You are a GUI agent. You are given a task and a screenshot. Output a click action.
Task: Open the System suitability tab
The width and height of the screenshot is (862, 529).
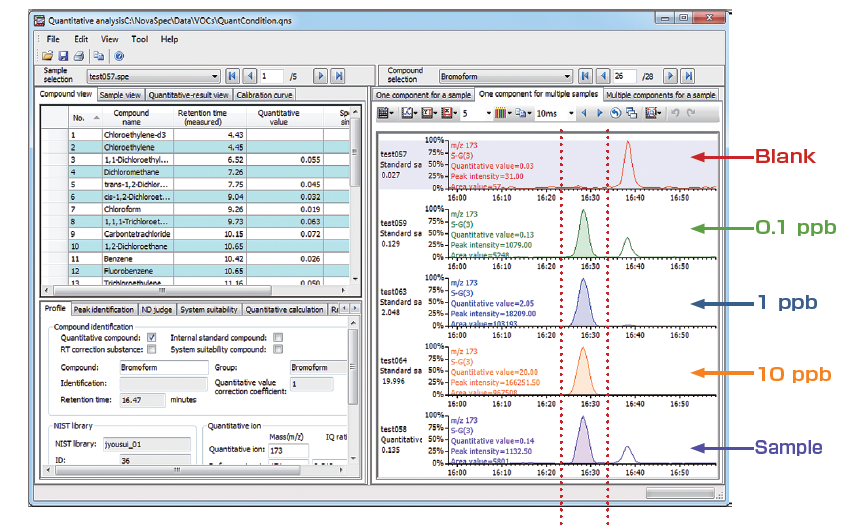click(x=209, y=310)
